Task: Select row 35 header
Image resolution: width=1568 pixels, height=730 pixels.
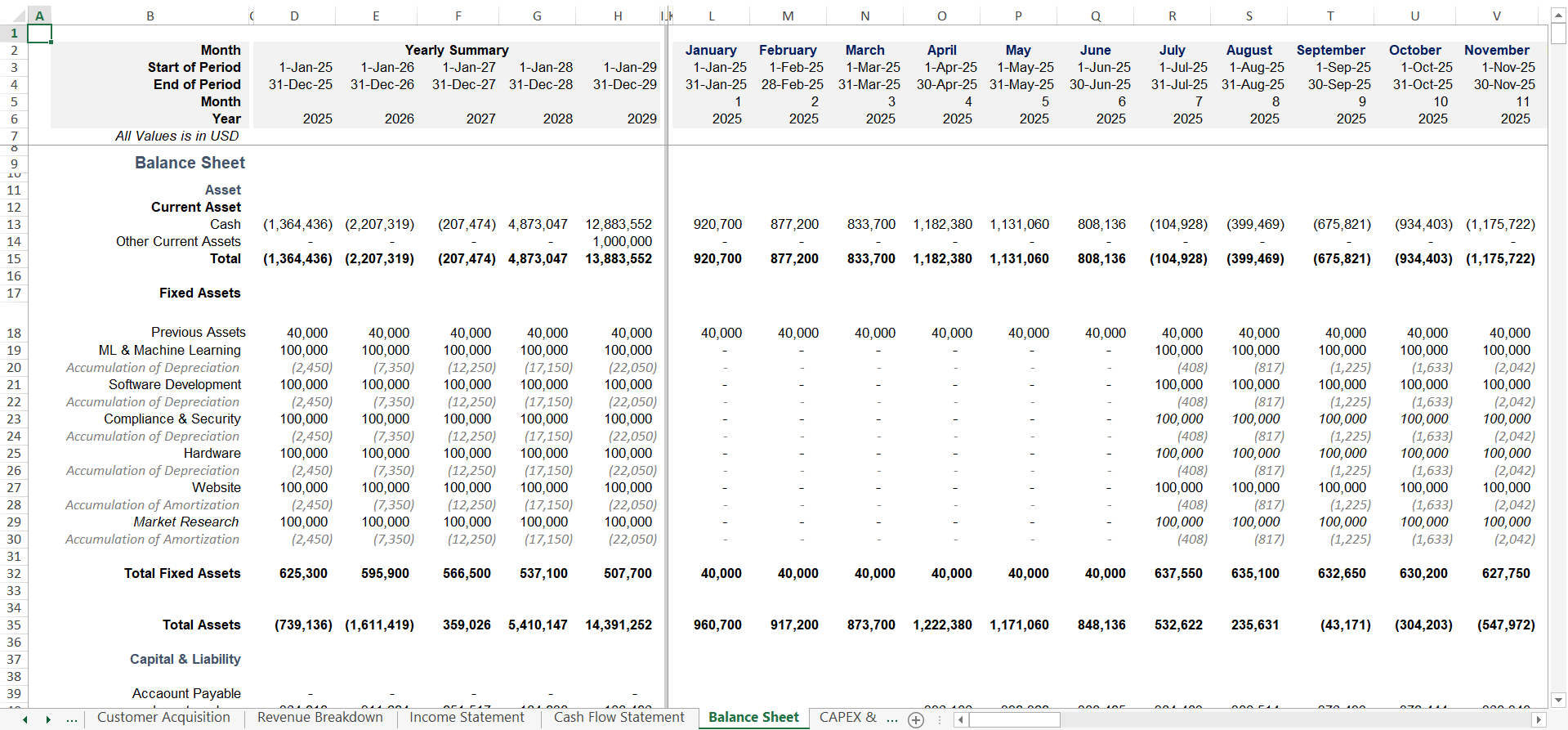Action: pyautogui.click(x=14, y=625)
